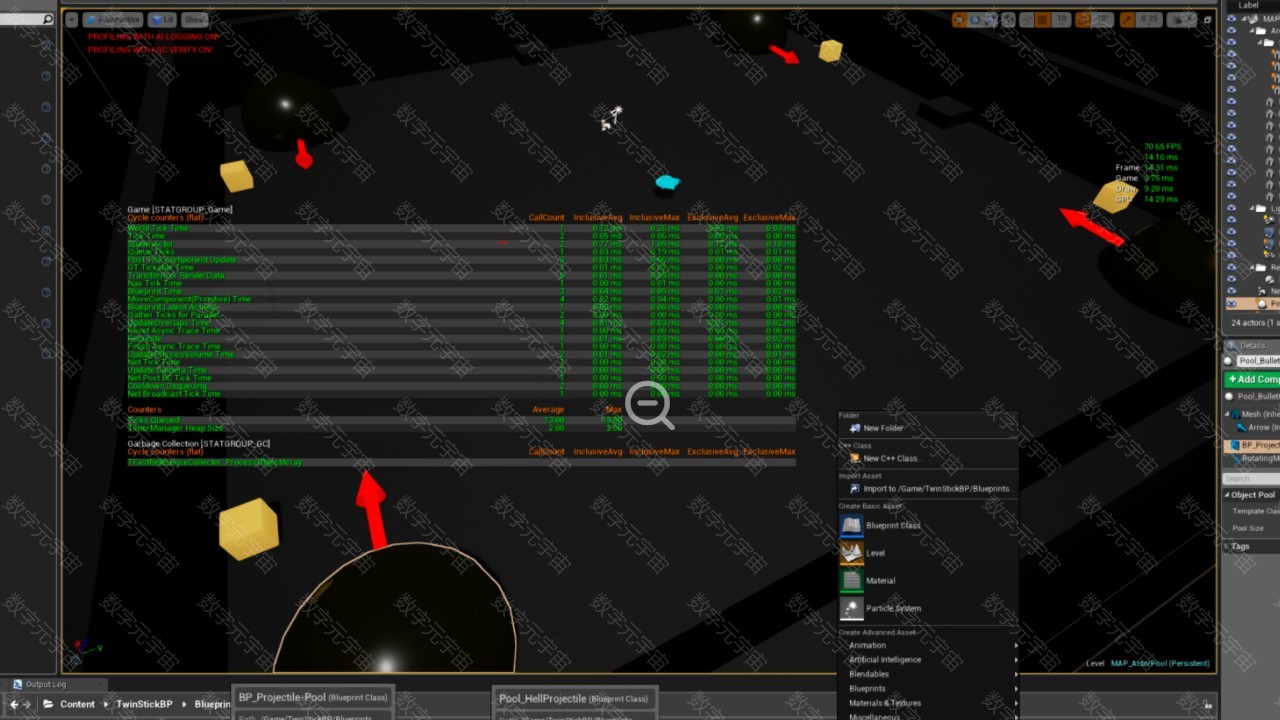The width and height of the screenshot is (1280, 720).
Task: Expand the Materials & Textures submenu
Action: [930, 703]
